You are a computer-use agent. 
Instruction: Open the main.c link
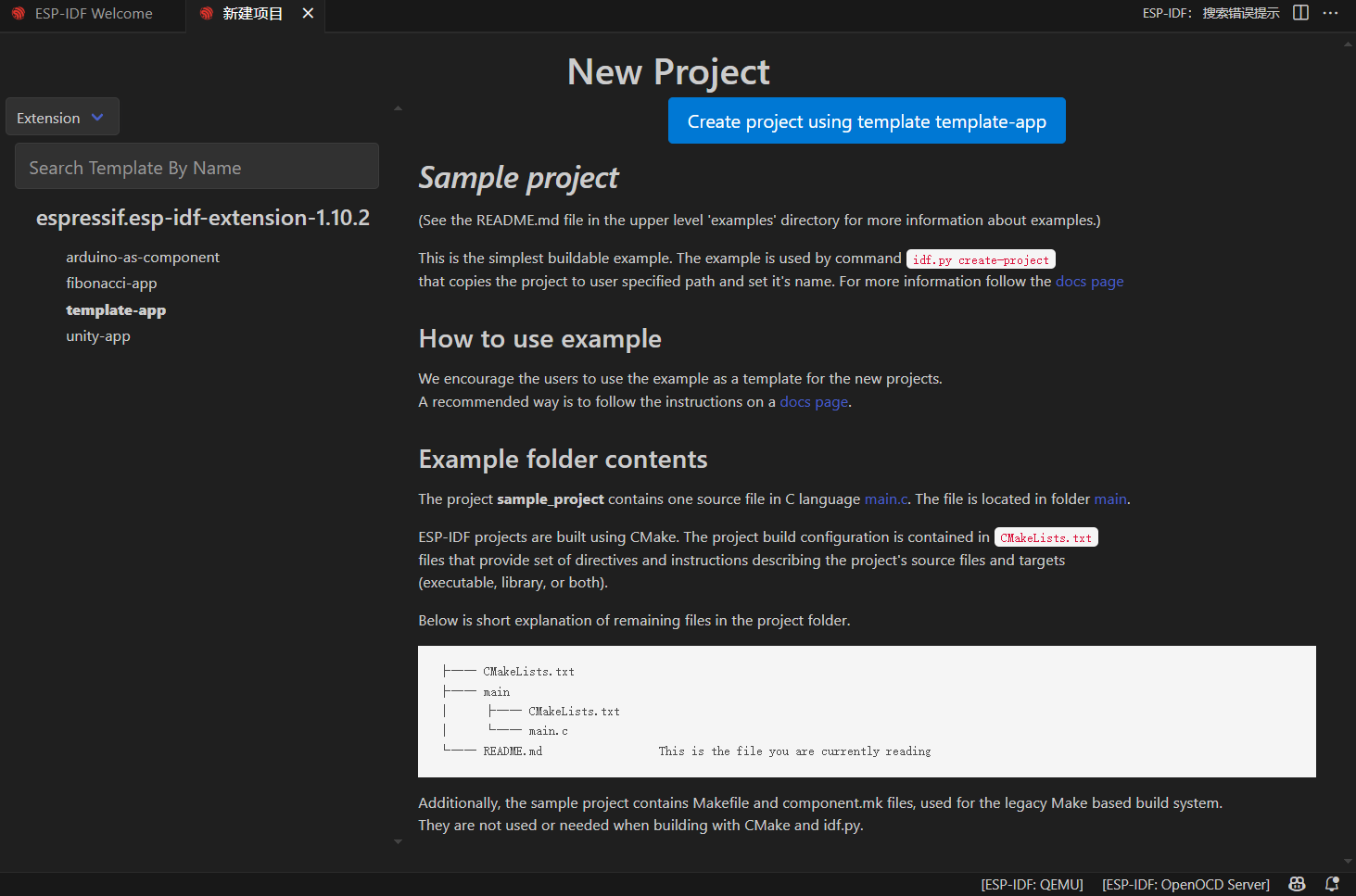pos(886,499)
